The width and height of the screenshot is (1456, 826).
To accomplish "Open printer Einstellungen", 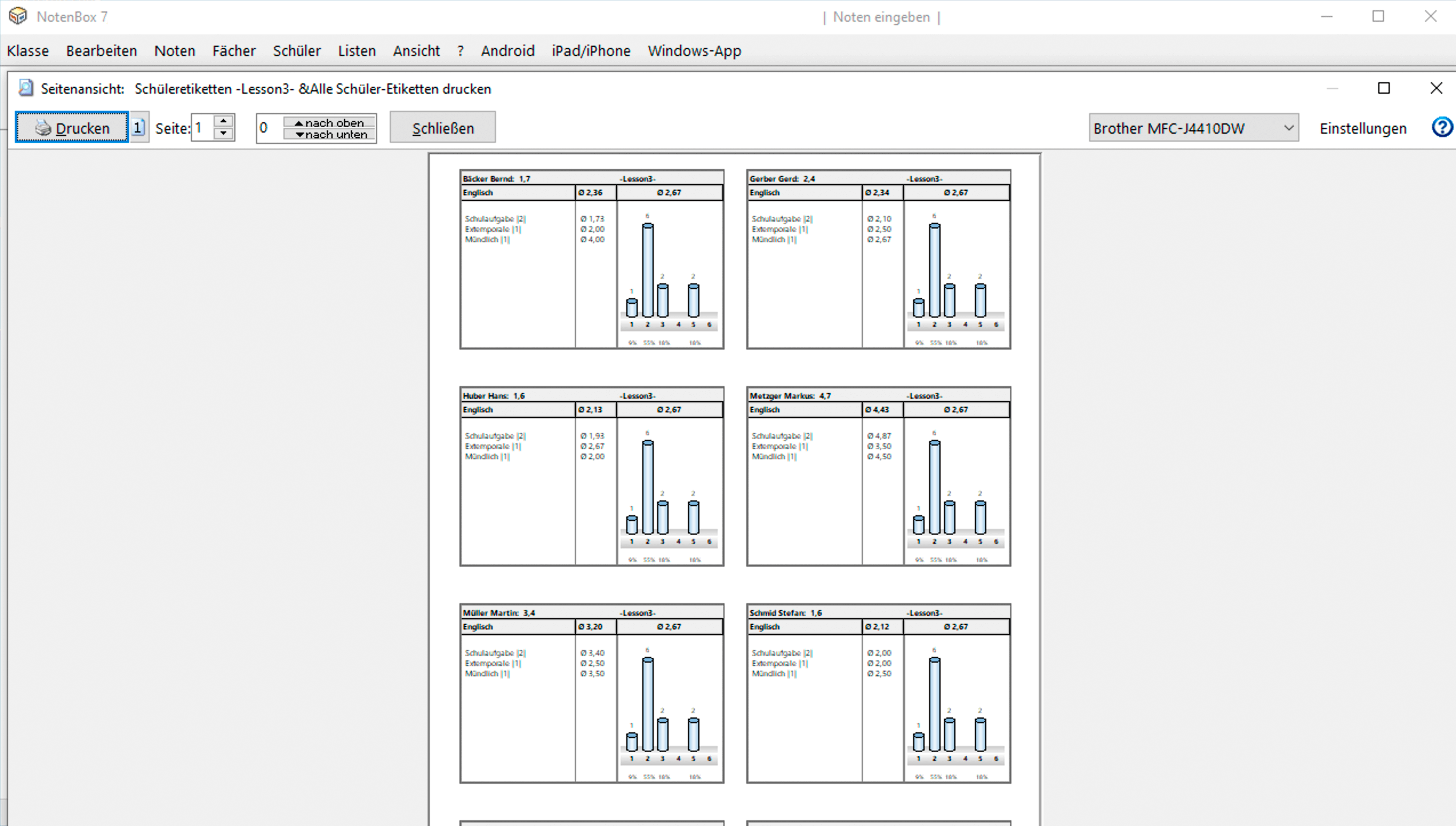I will coord(1362,128).
